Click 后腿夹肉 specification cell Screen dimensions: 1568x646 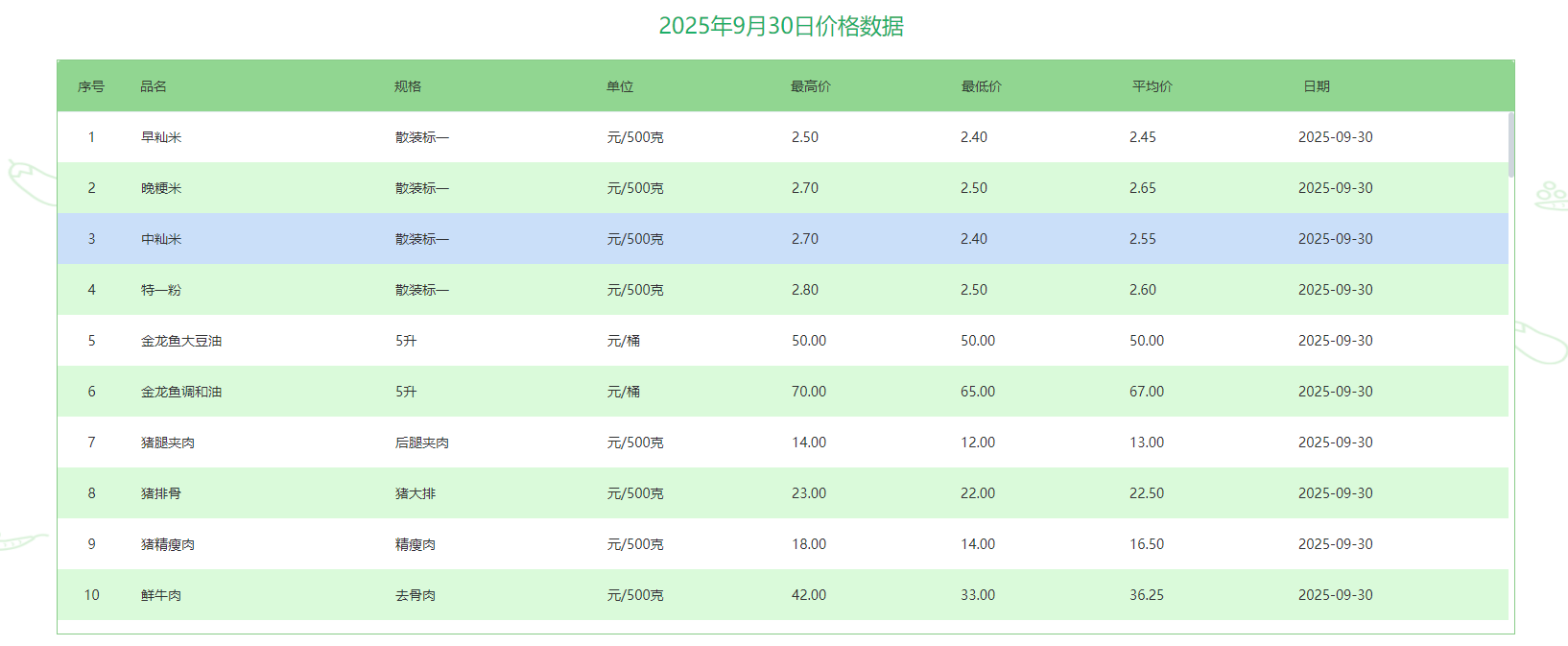[x=422, y=443]
